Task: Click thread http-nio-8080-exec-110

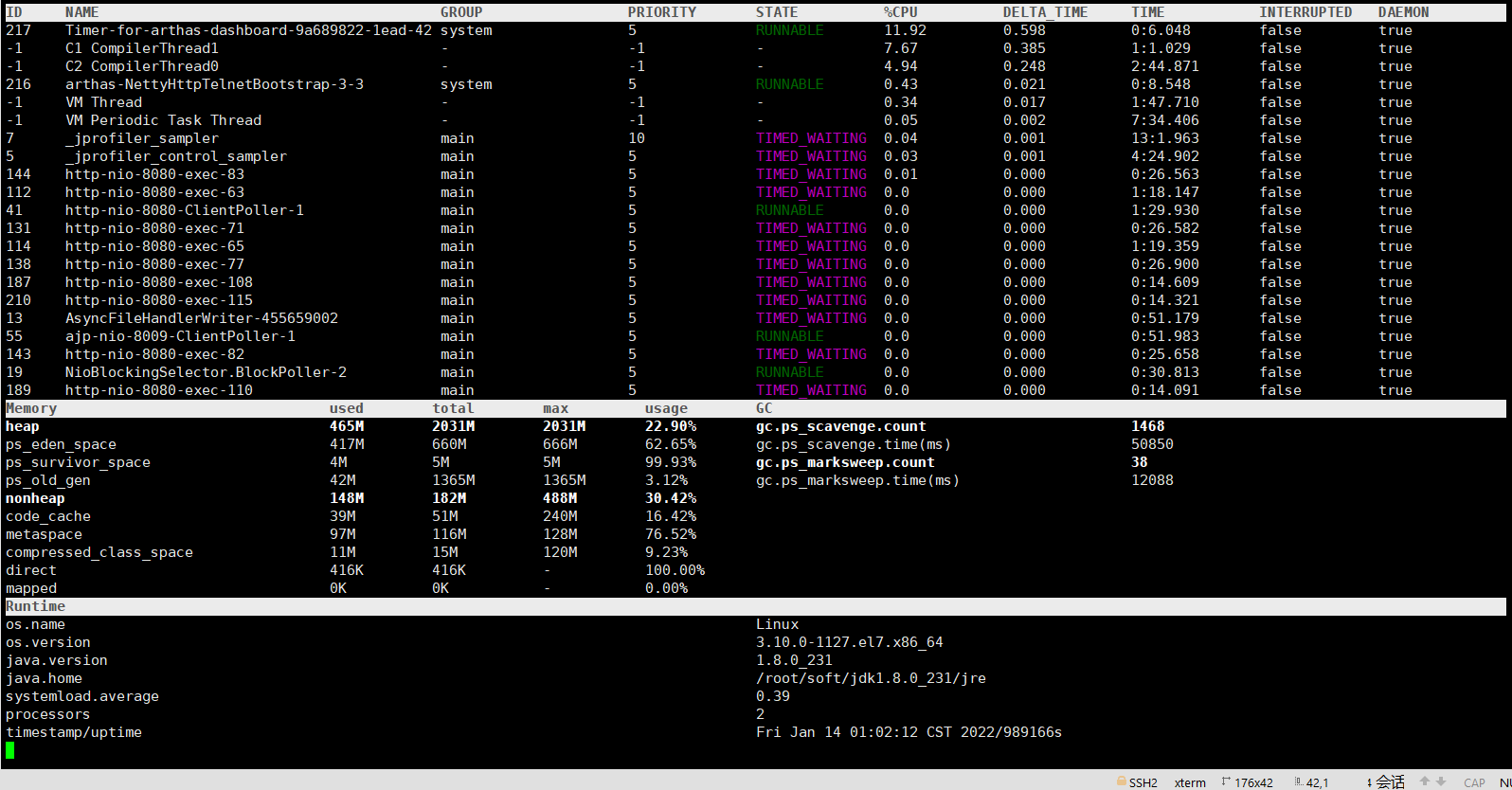Action: tap(159, 390)
